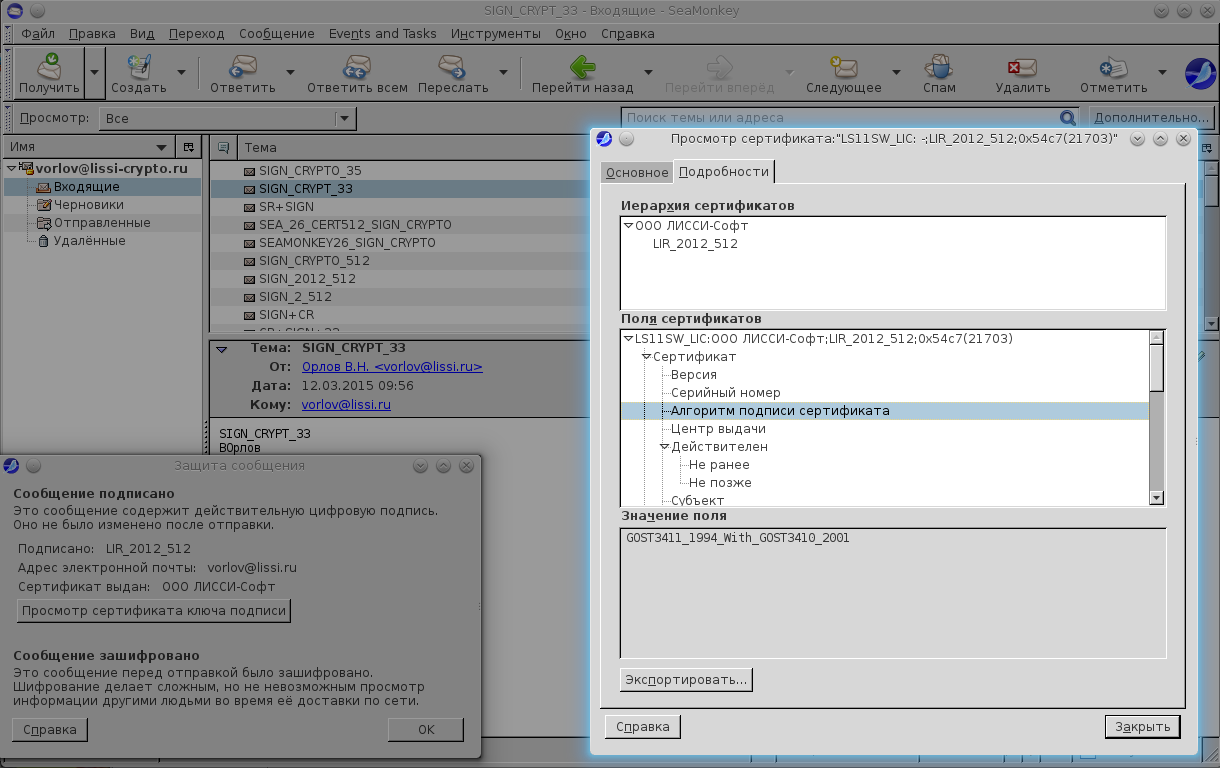The height and width of the screenshot is (768, 1220).
Task: Collapse the message header twisty
Action: click(x=222, y=349)
